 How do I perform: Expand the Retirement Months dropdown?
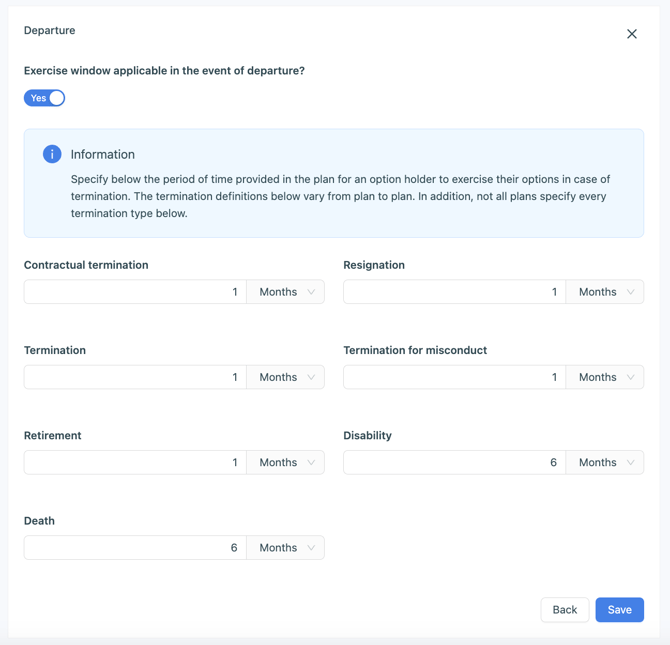point(286,462)
